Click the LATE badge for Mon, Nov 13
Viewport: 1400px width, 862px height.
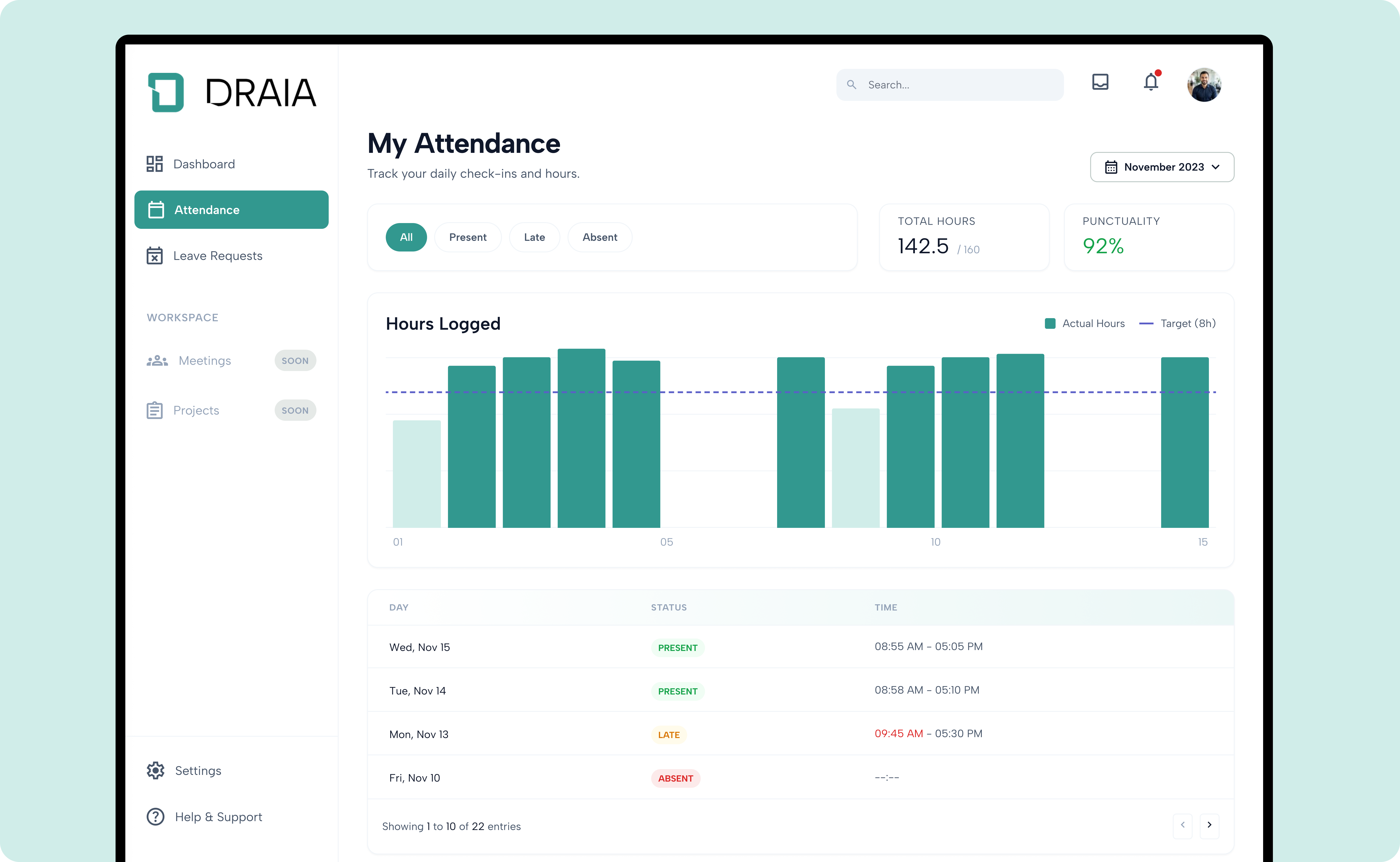[668, 735]
